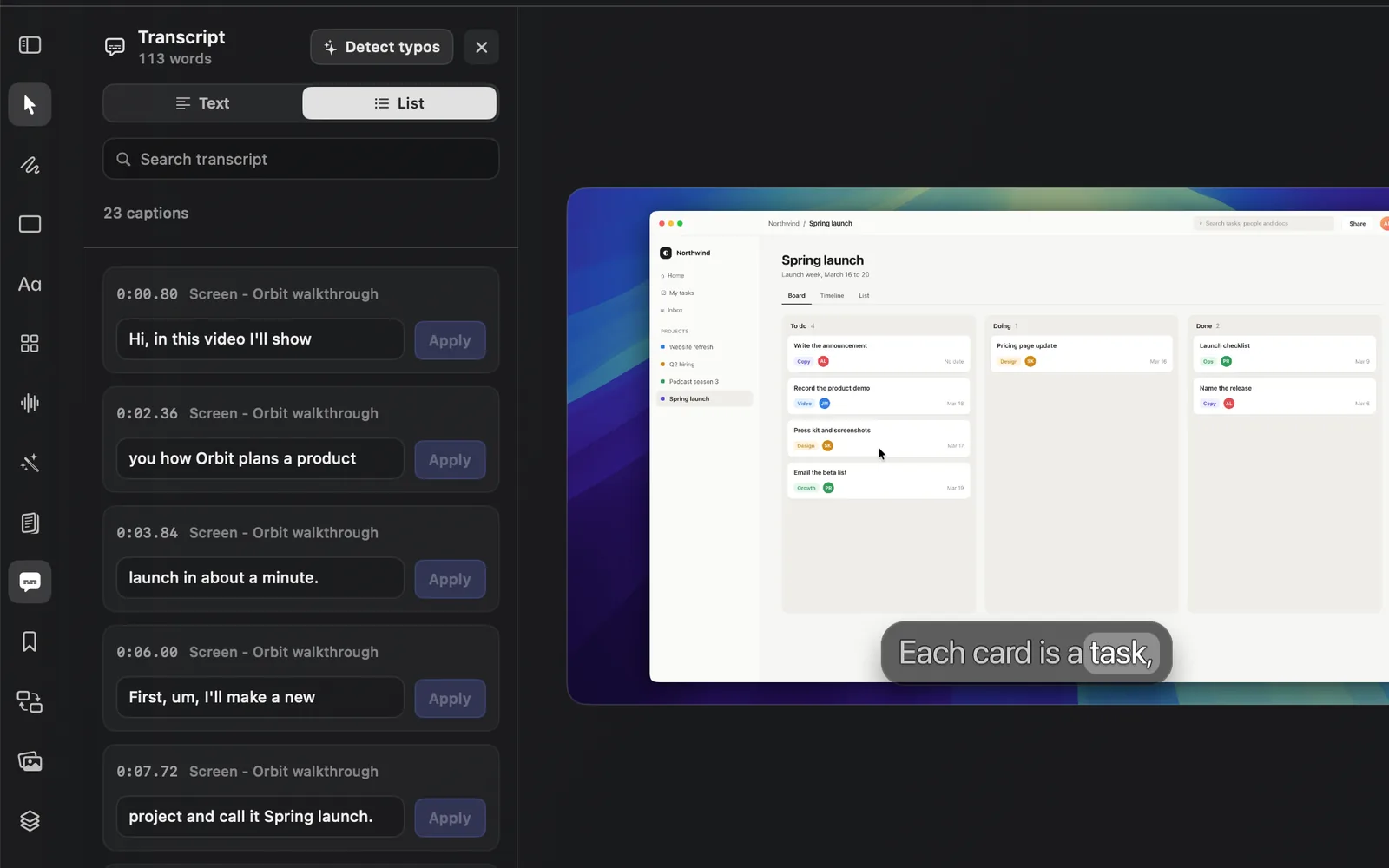Click the 0:06.00 timestamp
Screen dimensions: 1389x868
point(148,652)
